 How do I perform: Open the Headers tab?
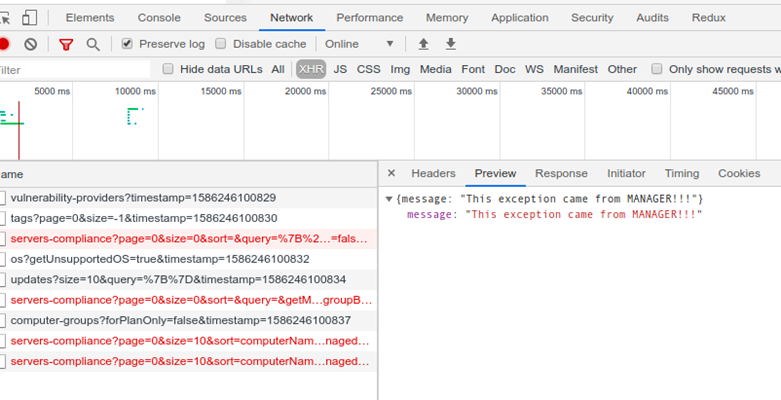point(433,173)
